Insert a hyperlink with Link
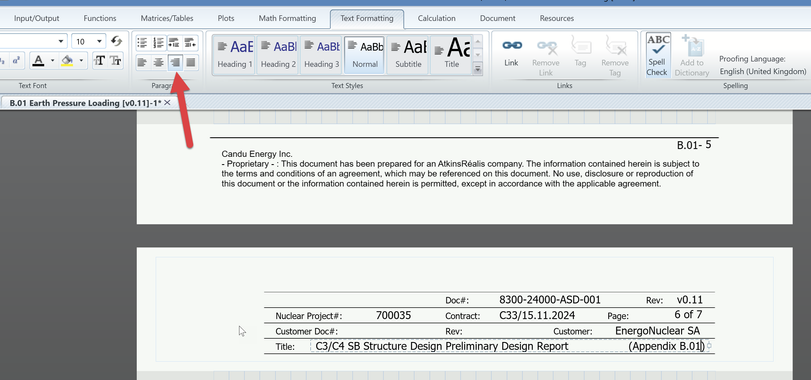The image size is (811, 380). pos(511,53)
